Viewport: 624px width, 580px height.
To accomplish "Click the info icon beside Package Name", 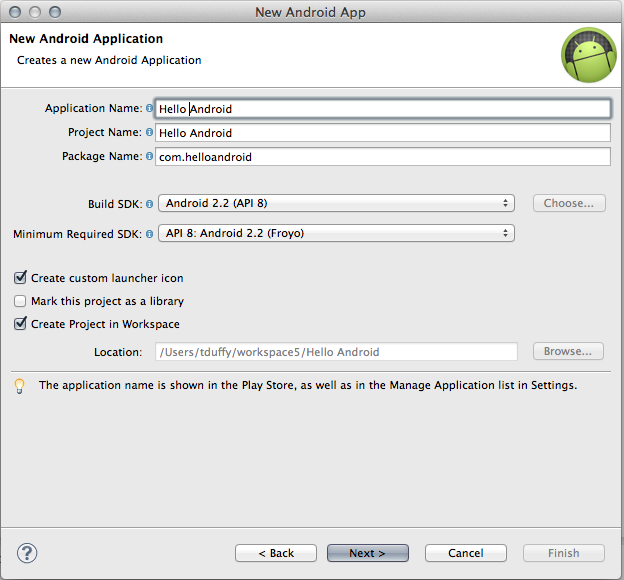I will [149, 156].
